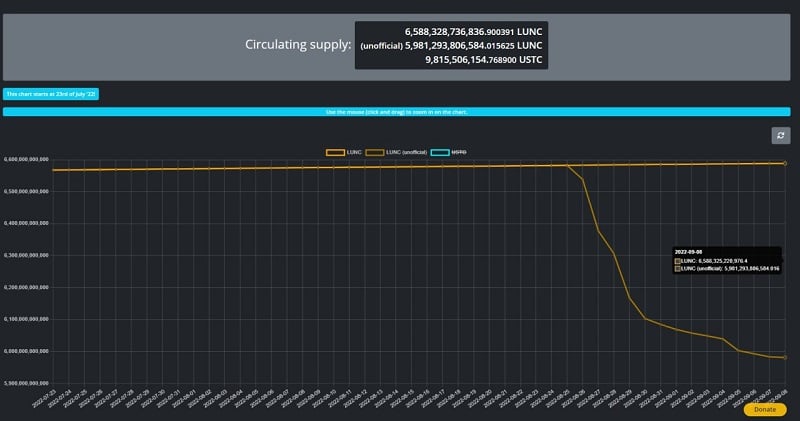The width and height of the screenshot is (800, 421).
Task: Click the 'This chart starts at 23rd of July' badge
Action: click(x=51, y=94)
